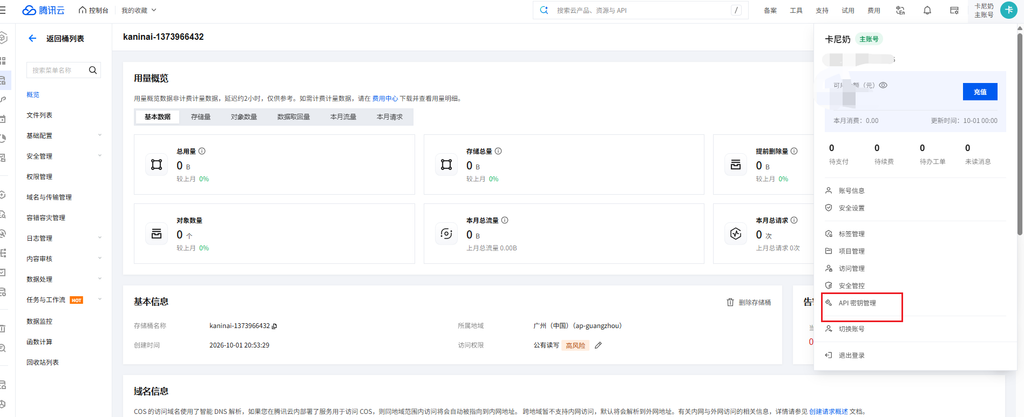Image resolution: width=1024 pixels, height=417 pixels.
Task: Edit access permission pencil icon
Action: point(598,345)
